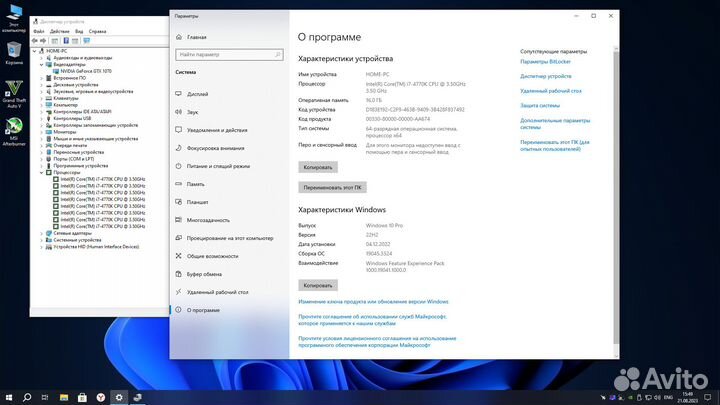Click Back arrow in Device Manager toolbar

[35, 41]
